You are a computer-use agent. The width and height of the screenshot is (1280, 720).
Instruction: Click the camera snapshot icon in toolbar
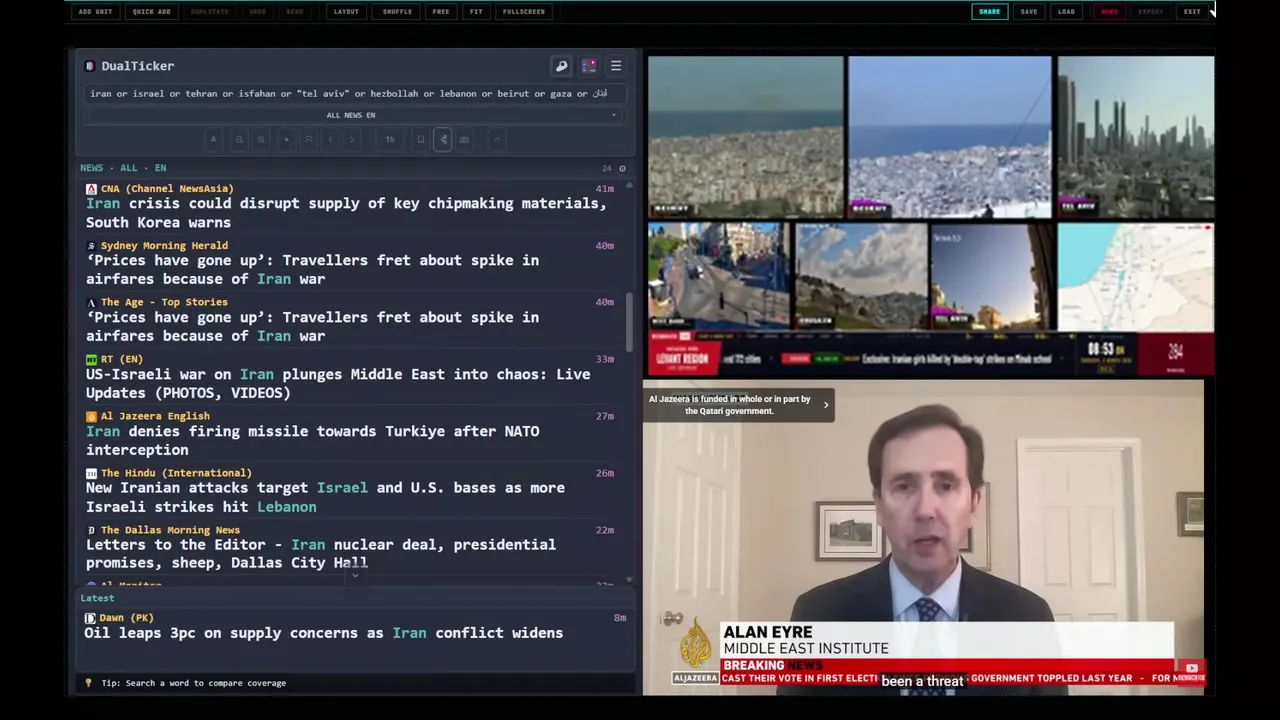tap(464, 139)
